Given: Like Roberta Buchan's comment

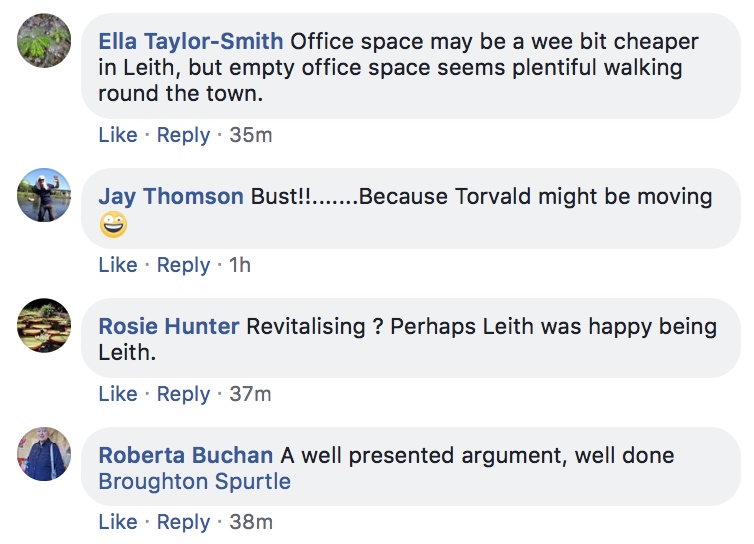Looking at the screenshot, I should click(118, 521).
